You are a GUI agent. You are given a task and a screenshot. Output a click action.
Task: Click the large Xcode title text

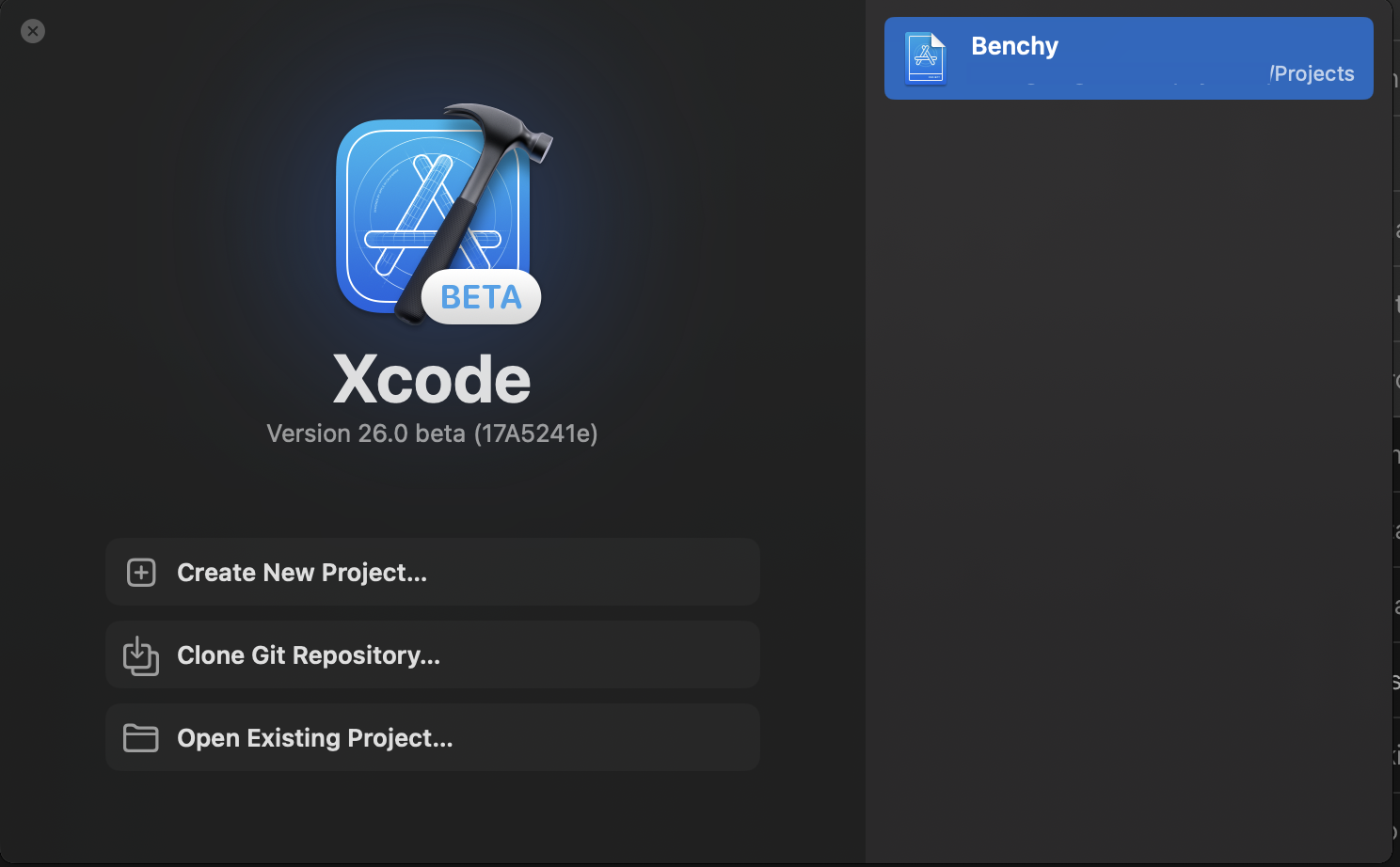[x=432, y=379]
